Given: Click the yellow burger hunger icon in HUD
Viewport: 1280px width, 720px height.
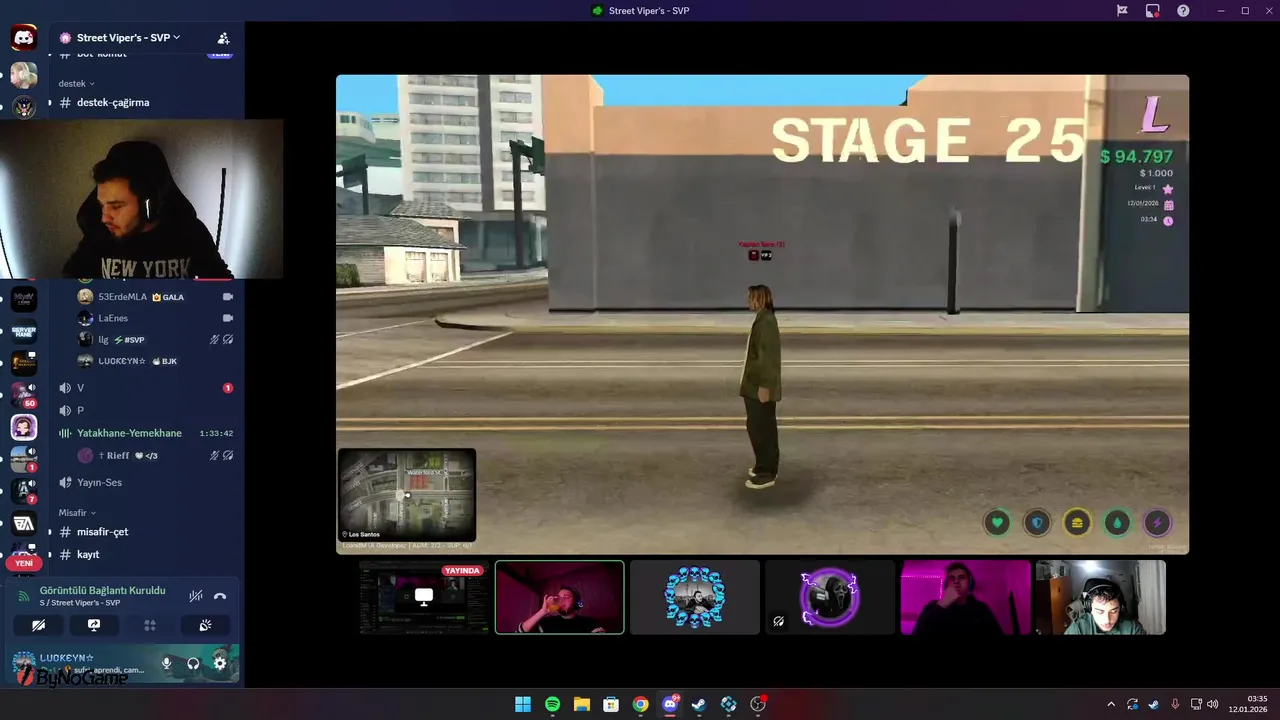Looking at the screenshot, I should point(1077,522).
